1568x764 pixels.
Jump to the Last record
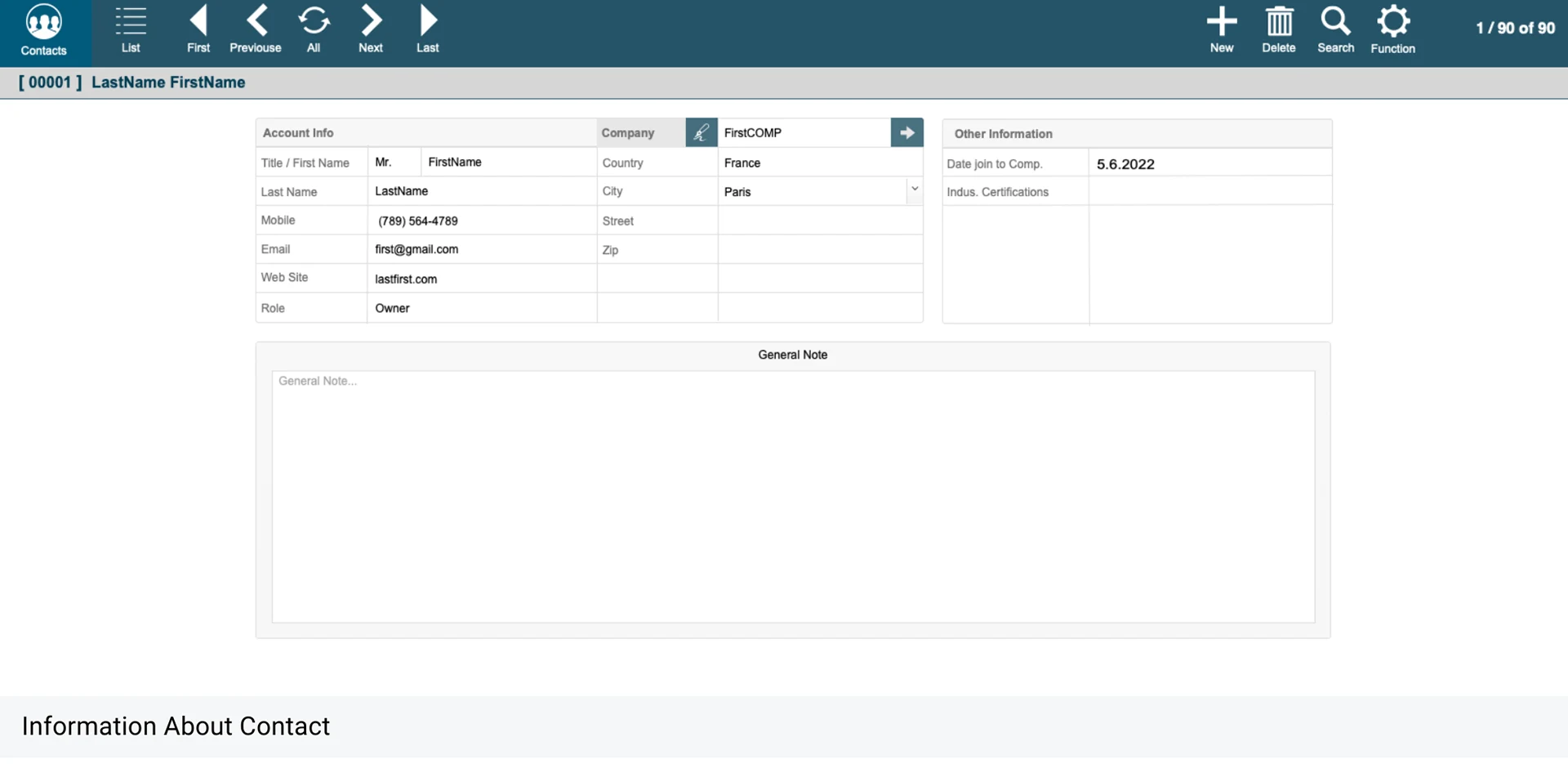[428, 31]
